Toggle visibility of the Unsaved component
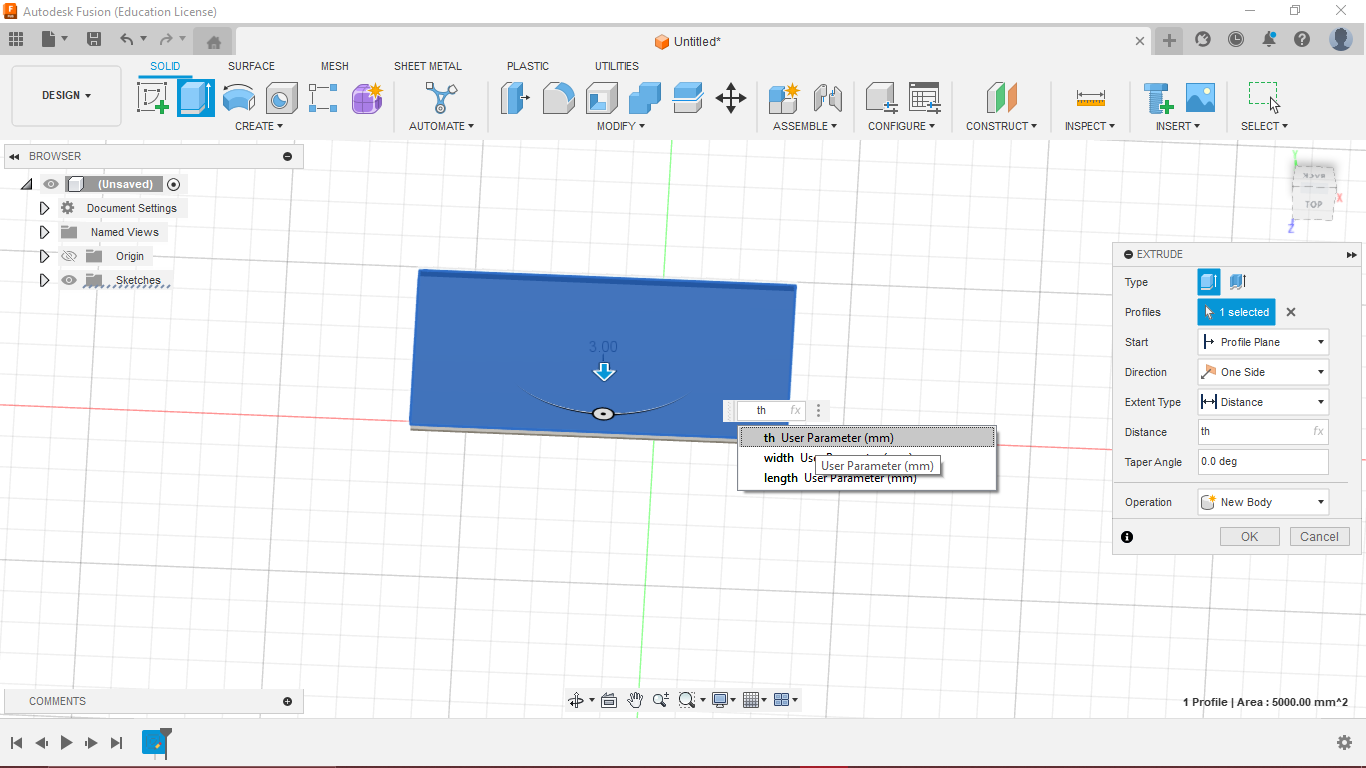 click(51, 184)
